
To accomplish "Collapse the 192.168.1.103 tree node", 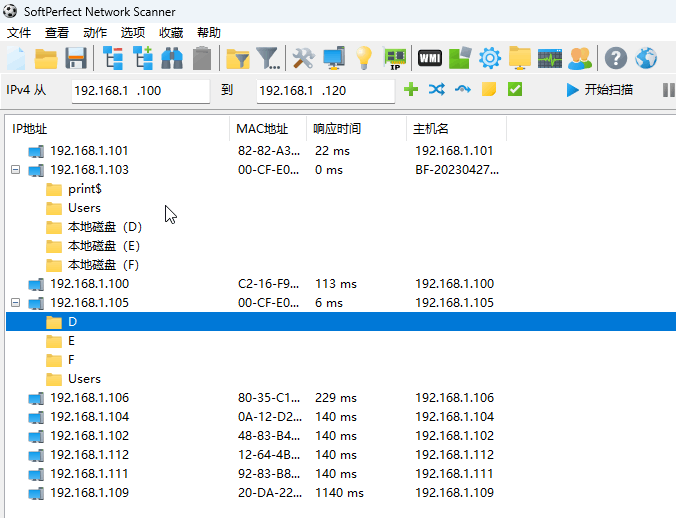I will click(16, 170).
